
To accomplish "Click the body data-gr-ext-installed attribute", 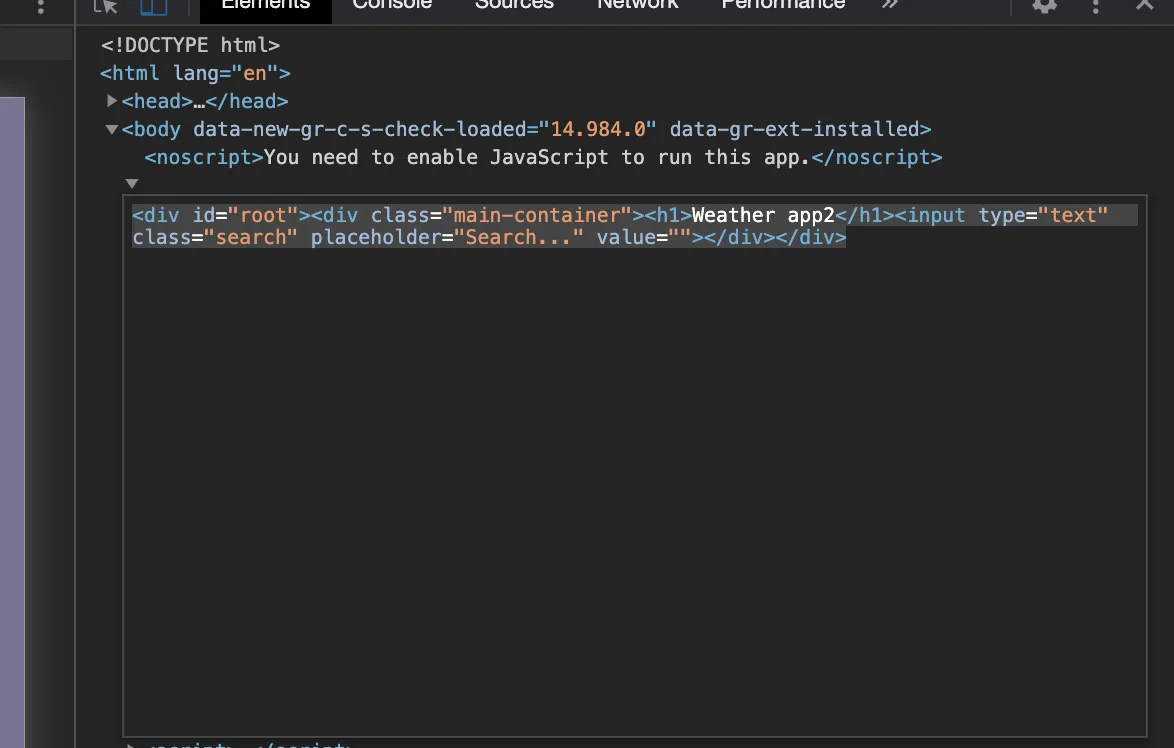I will point(794,129).
